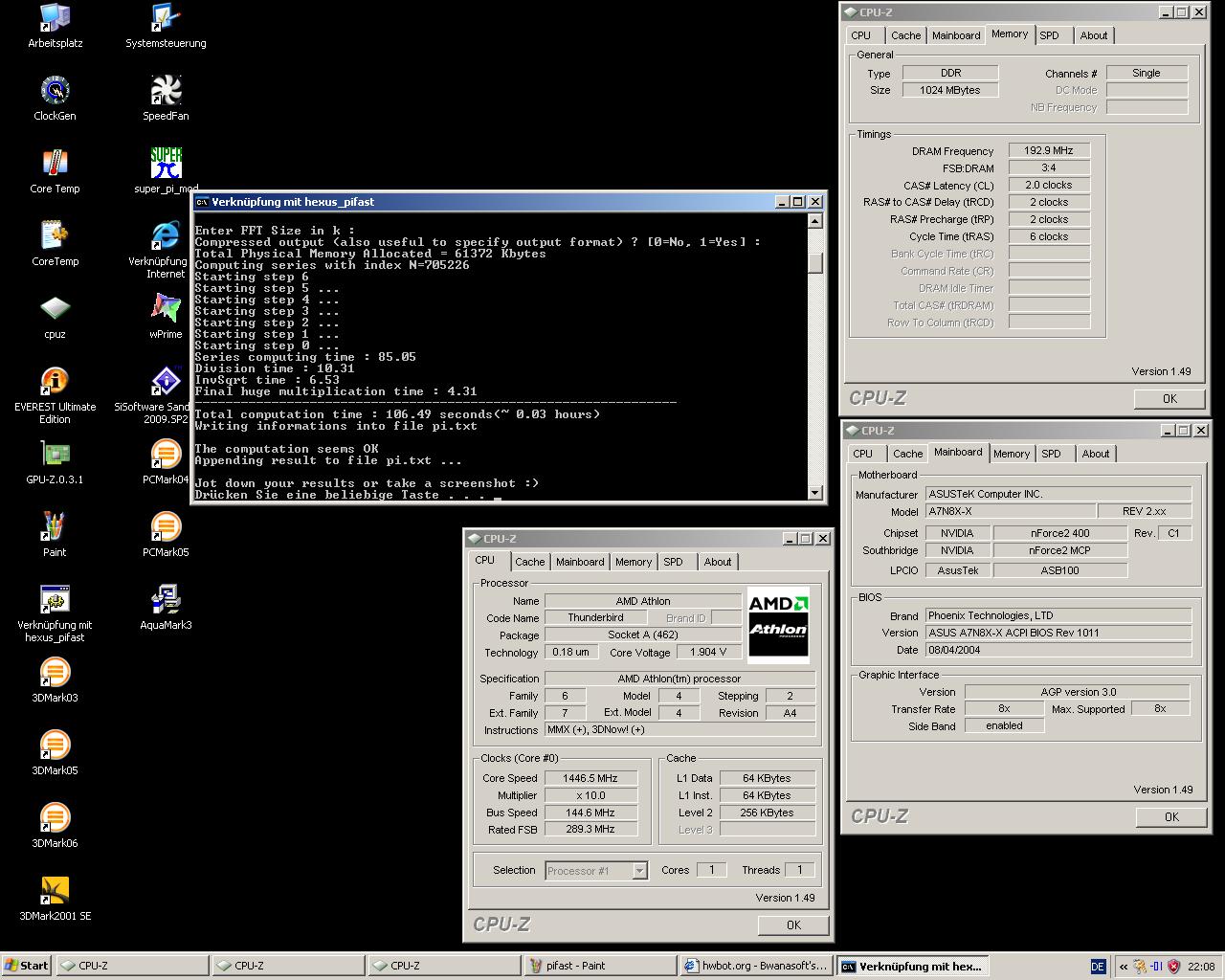Image resolution: width=1225 pixels, height=980 pixels.
Task: Select Cache tab in Mainboard window
Action: click(907, 455)
